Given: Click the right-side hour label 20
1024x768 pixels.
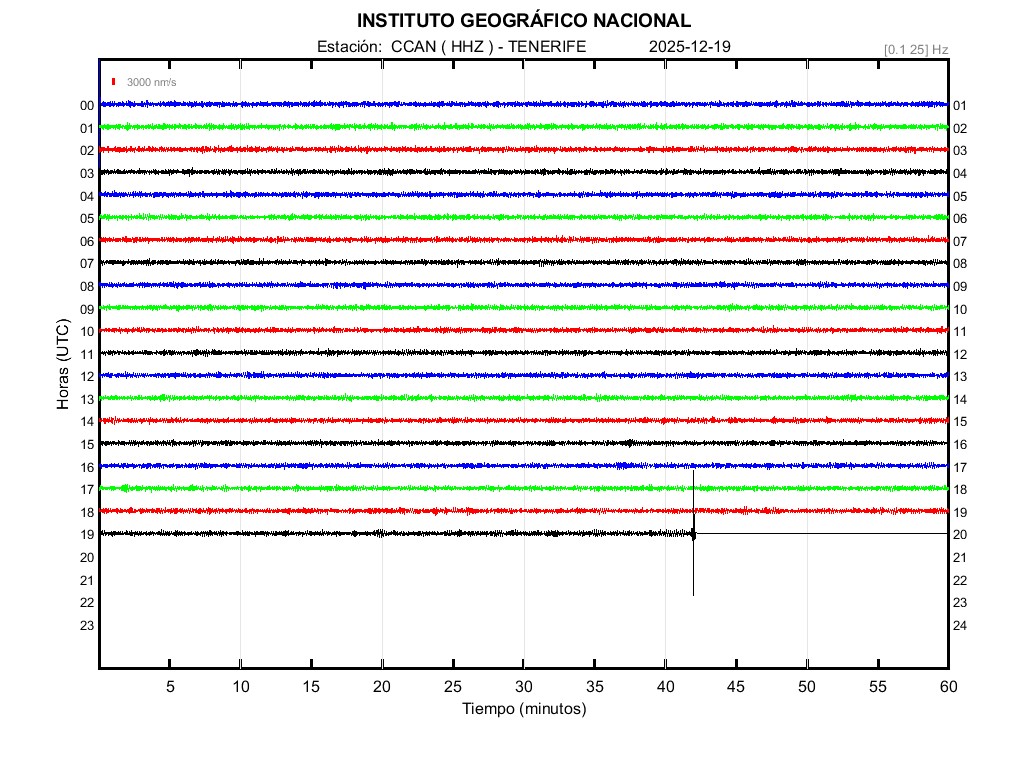Looking at the screenshot, I should pos(960,535).
